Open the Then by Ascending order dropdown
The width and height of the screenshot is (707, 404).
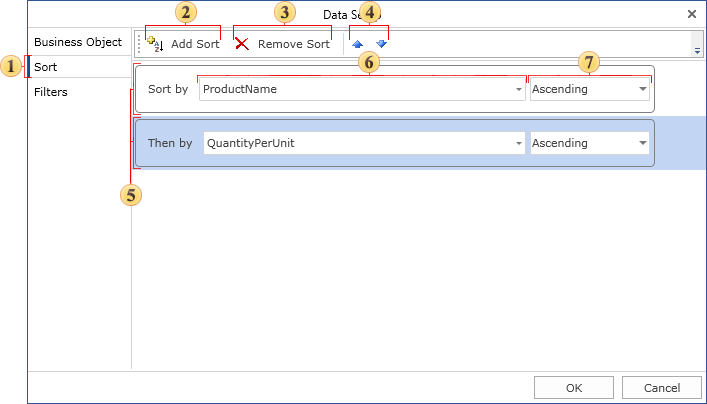pos(642,144)
